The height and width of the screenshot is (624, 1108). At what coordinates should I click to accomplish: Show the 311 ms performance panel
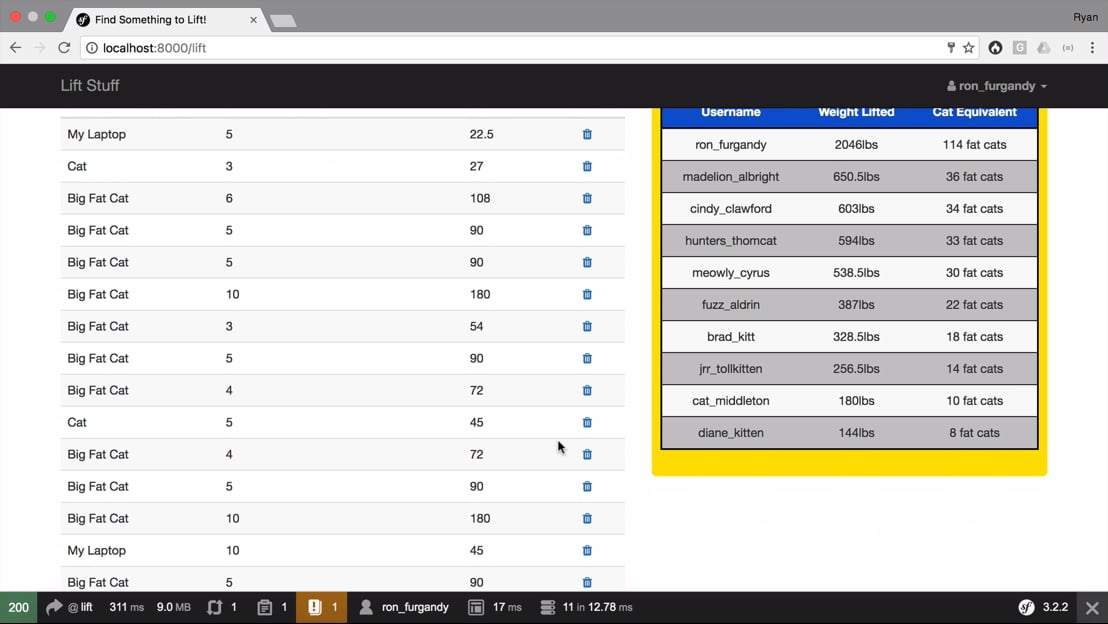126,607
